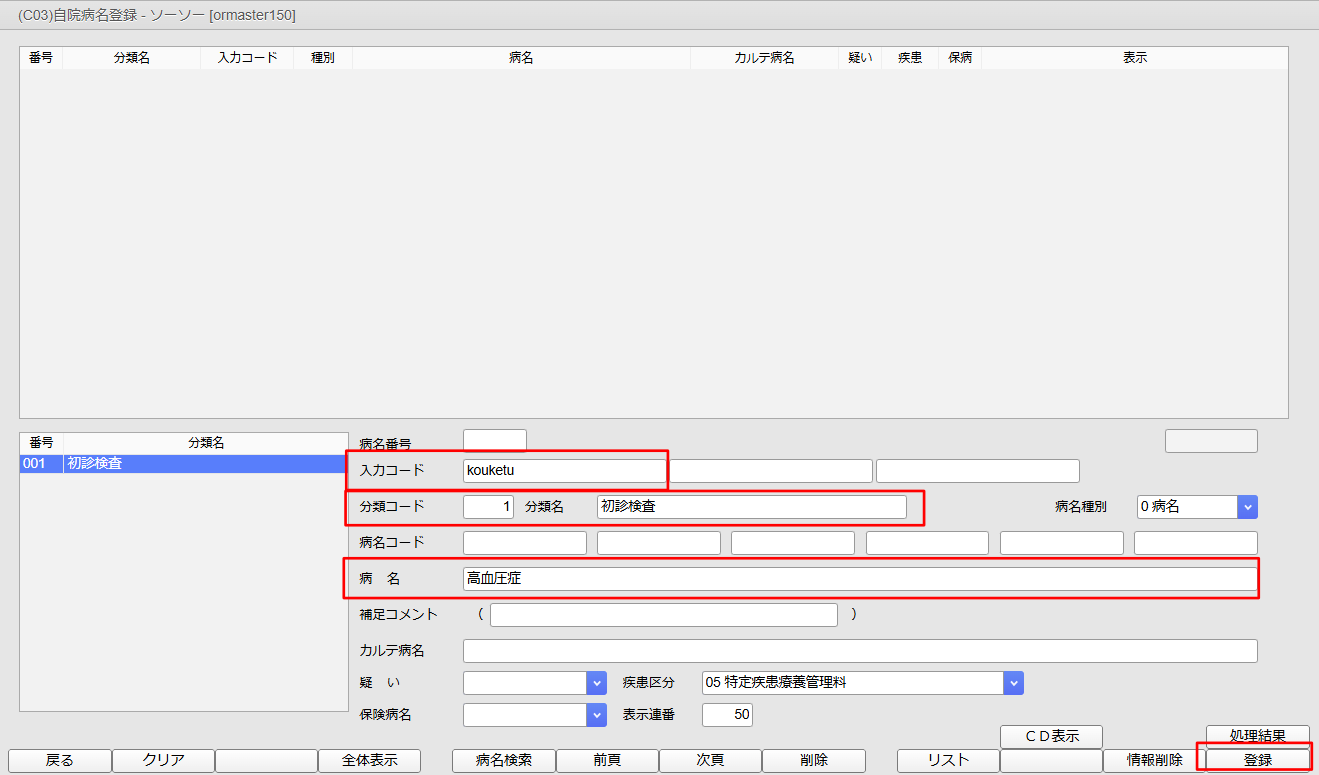
Task: Click the カルテ病名 input field
Action: [859, 651]
